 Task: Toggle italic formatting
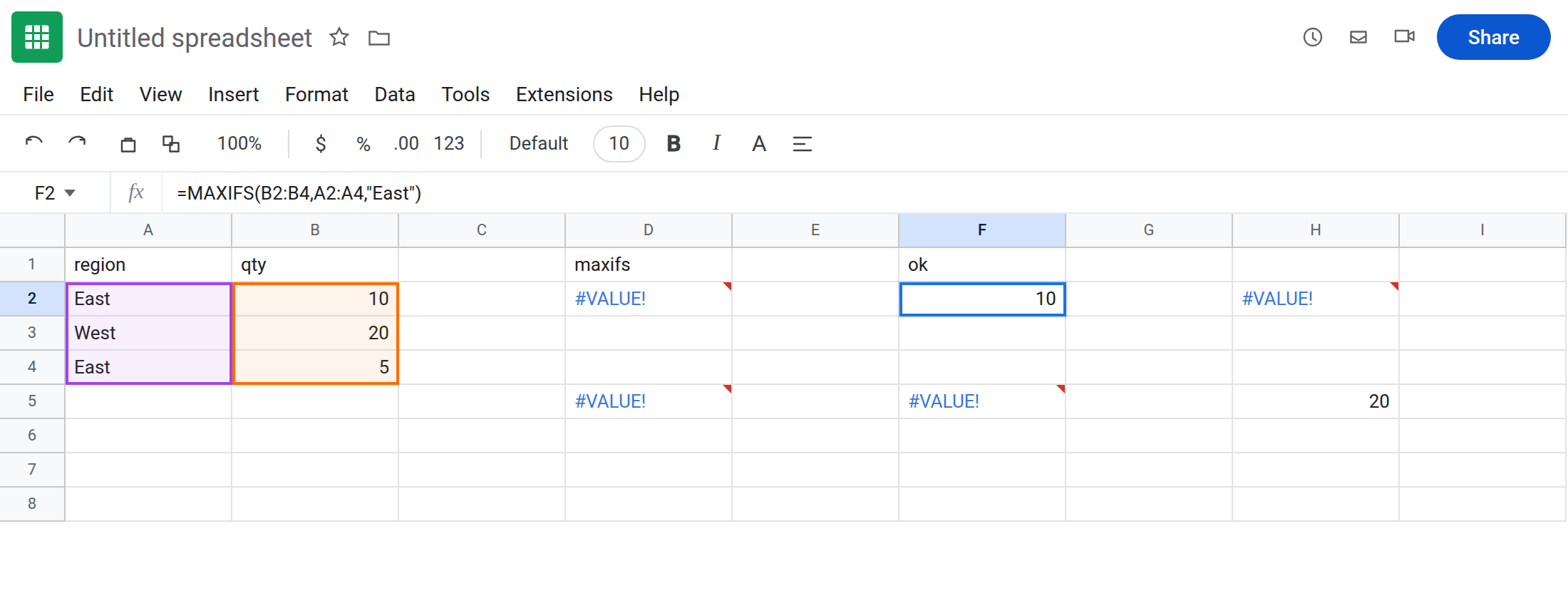716,143
